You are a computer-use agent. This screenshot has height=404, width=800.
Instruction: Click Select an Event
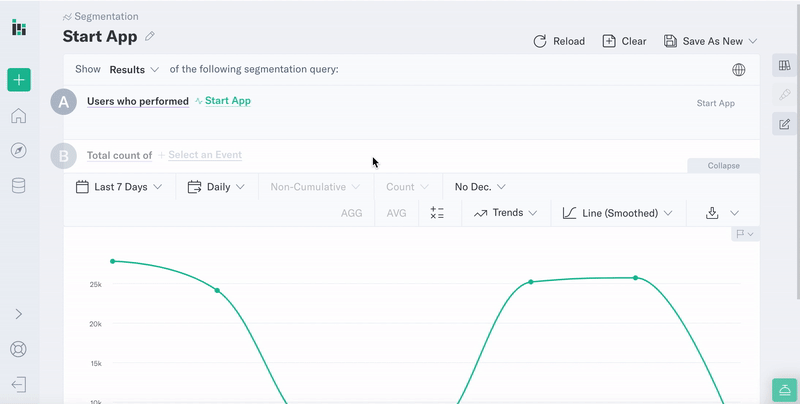[205, 155]
